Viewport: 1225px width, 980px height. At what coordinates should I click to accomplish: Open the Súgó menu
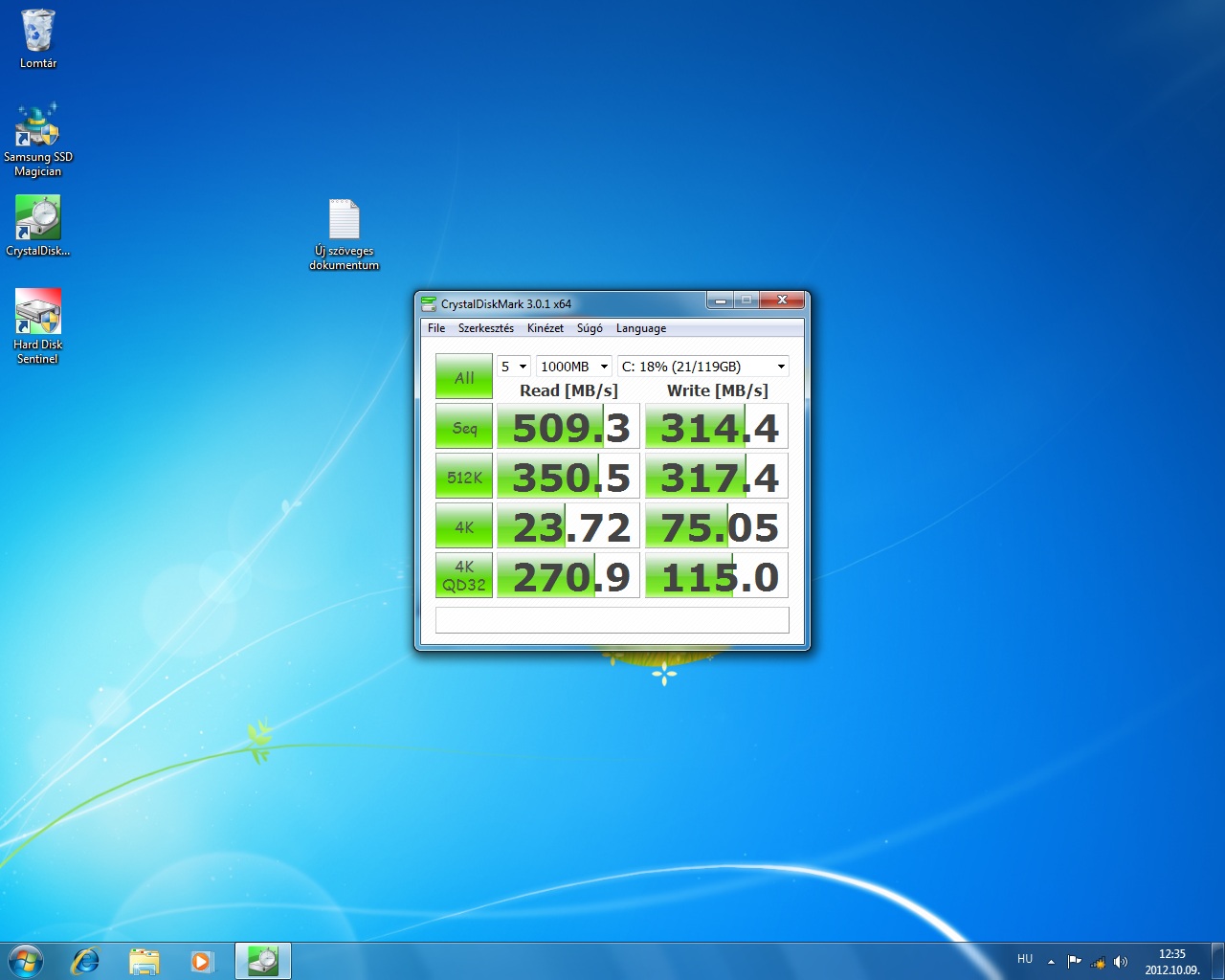point(590,328)
